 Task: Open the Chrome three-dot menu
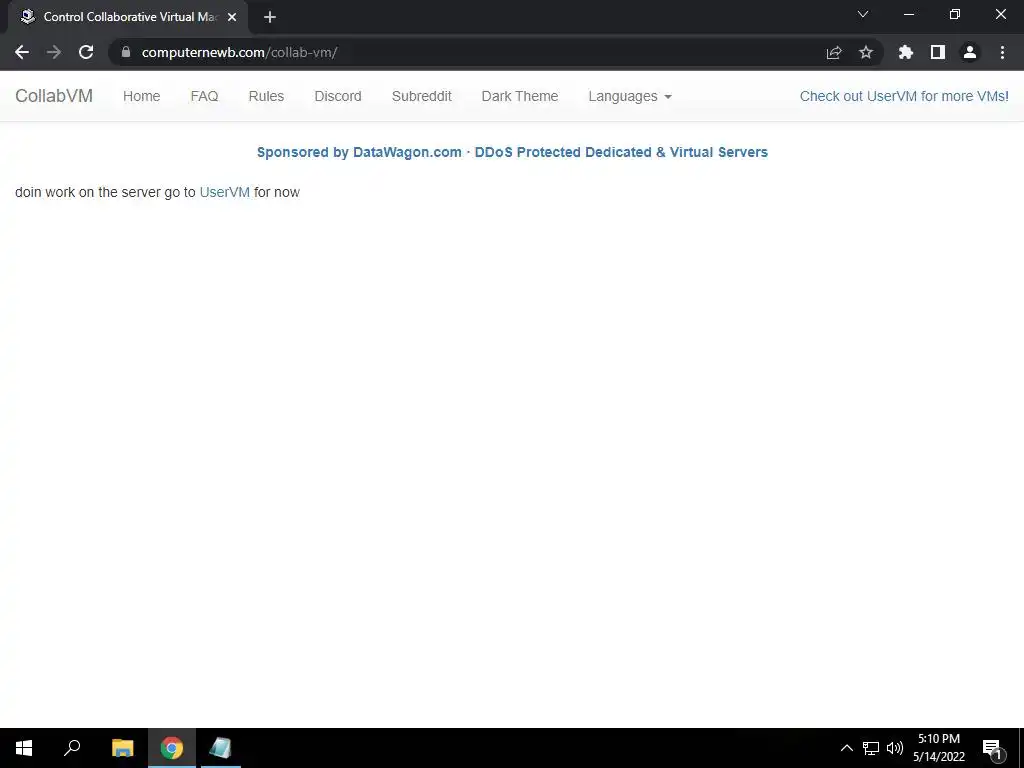(x=1002, y=52)
